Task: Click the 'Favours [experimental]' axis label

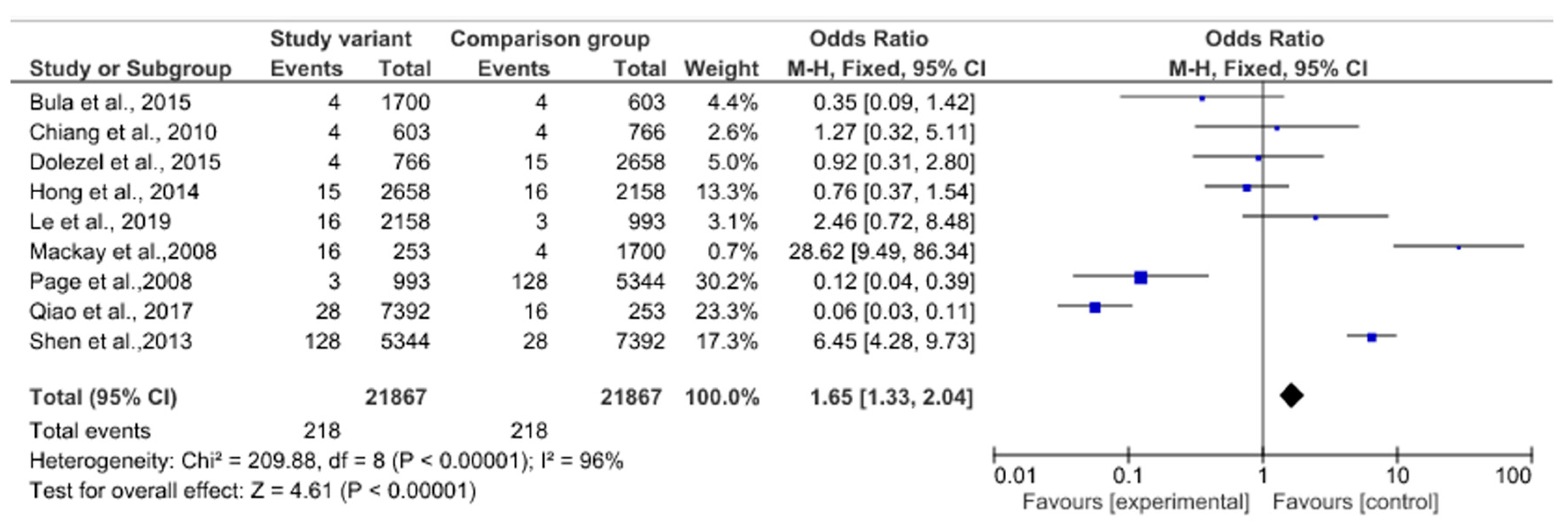Action: coord(1135,502)
